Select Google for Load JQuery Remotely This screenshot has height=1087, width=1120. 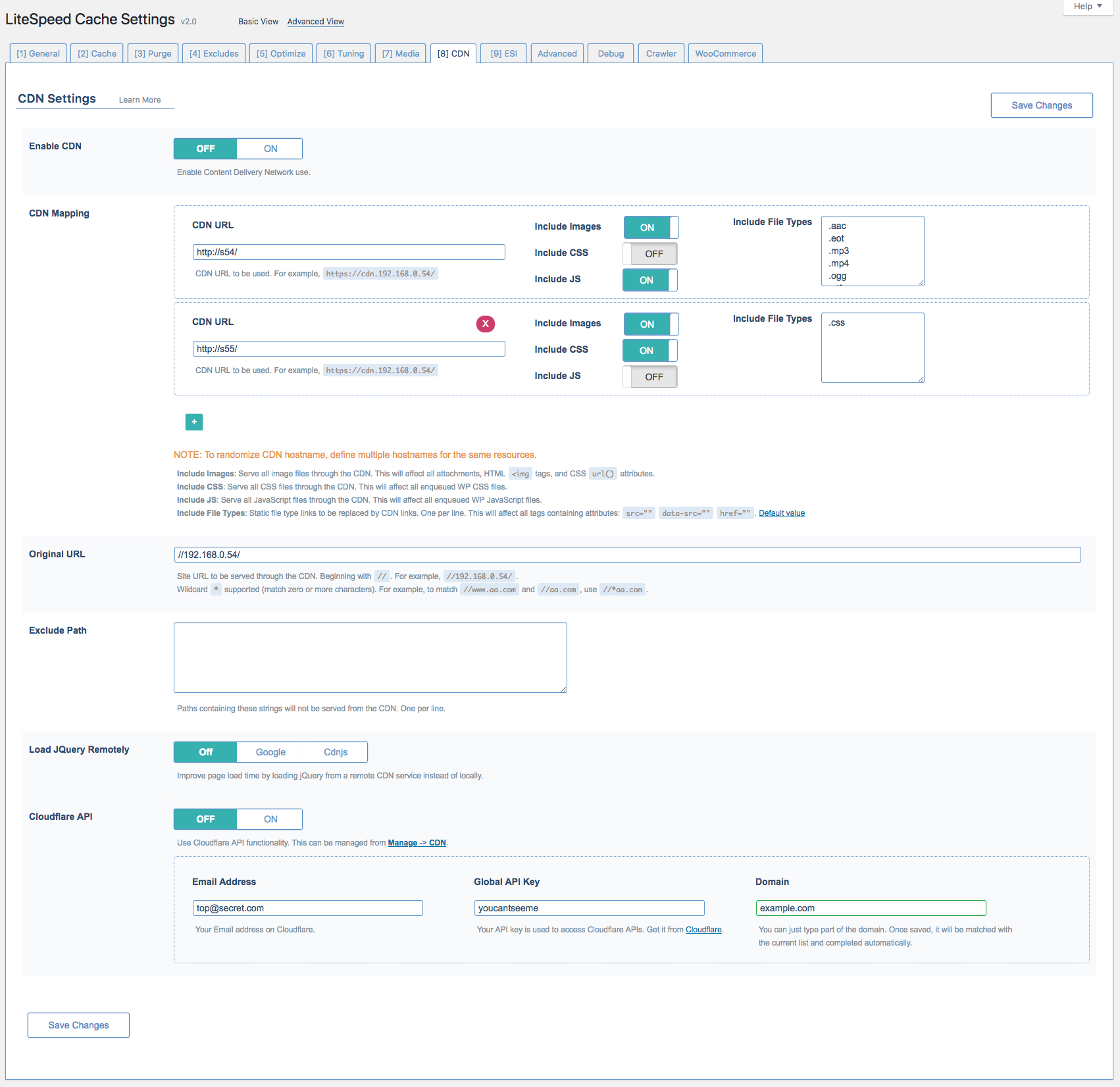[270, 752]
